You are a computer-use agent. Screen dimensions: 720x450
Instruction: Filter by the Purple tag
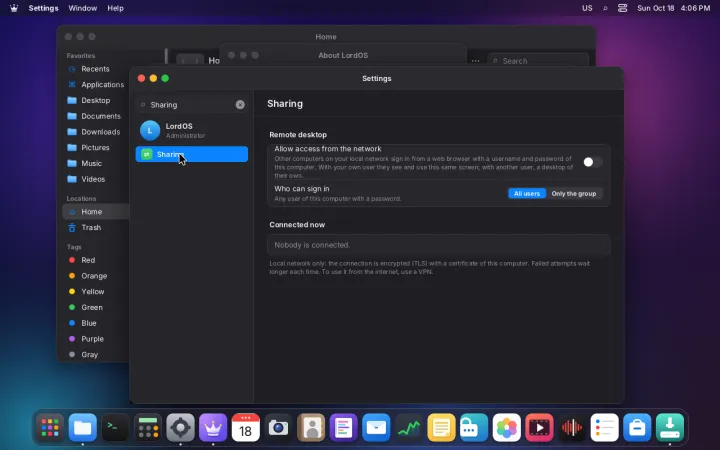coord(95,339)
